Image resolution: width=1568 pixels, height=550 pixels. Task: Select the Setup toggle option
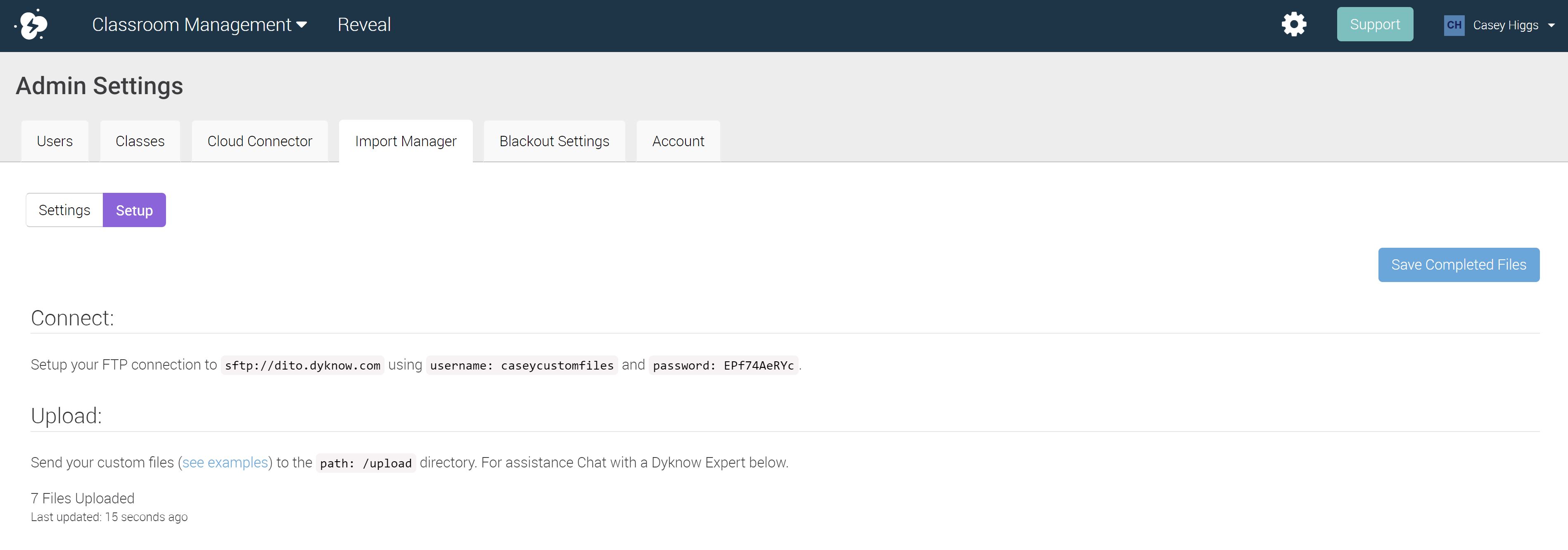point(135,210)
